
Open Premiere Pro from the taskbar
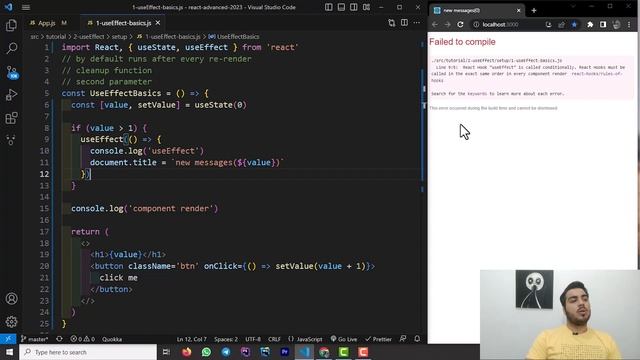click(284, 352)
